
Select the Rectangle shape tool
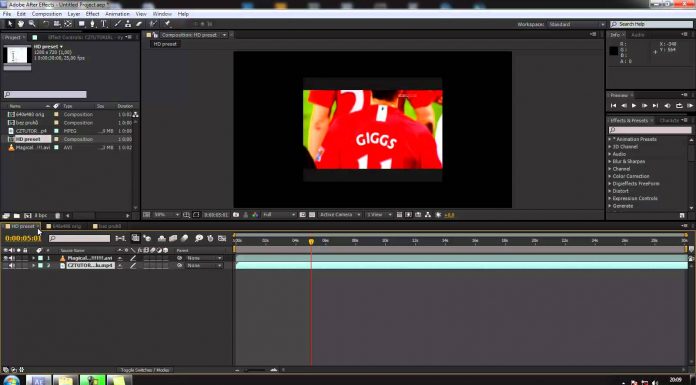(82, 24)
